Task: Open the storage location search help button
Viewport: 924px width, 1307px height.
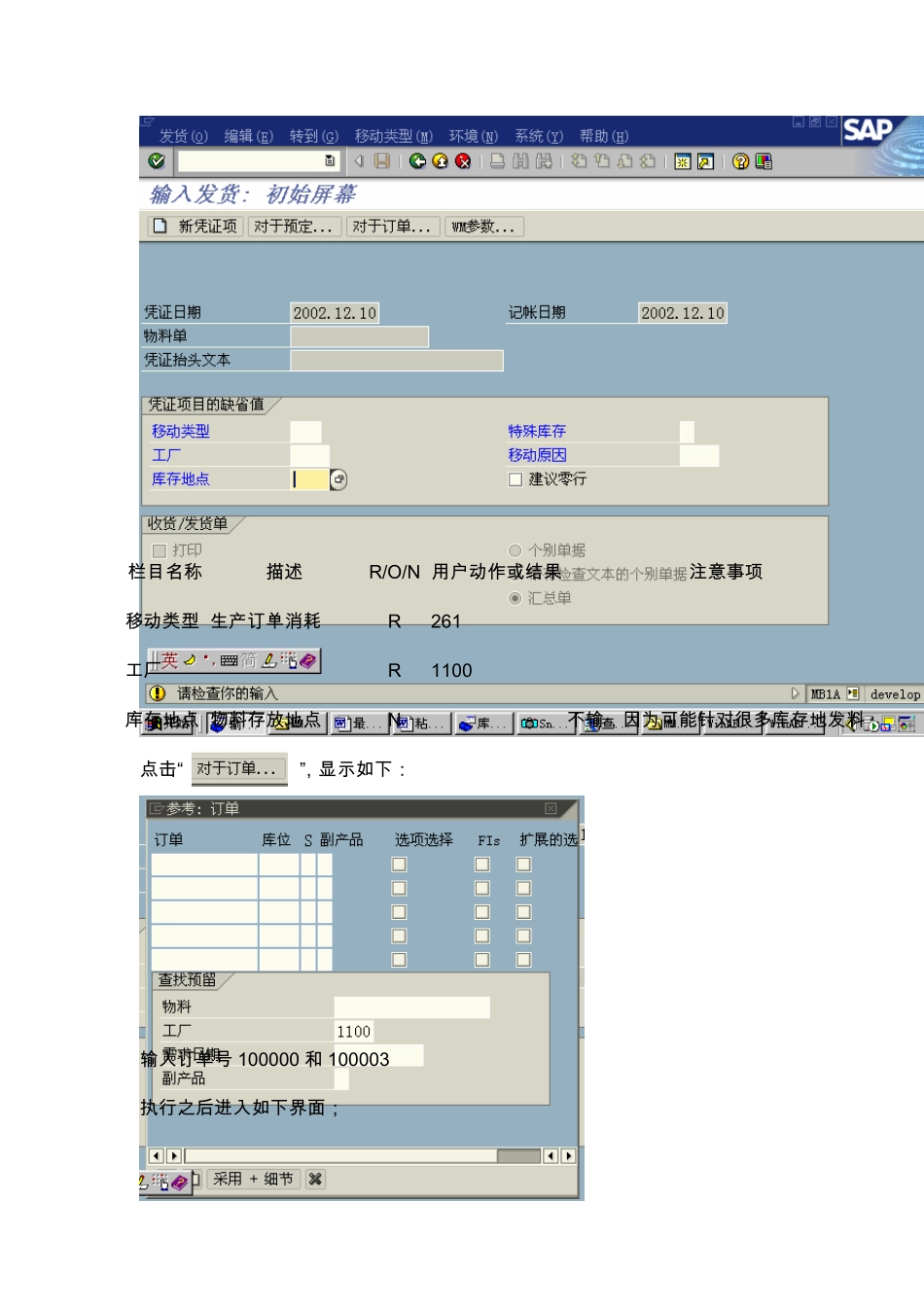Action: point(338,479)
